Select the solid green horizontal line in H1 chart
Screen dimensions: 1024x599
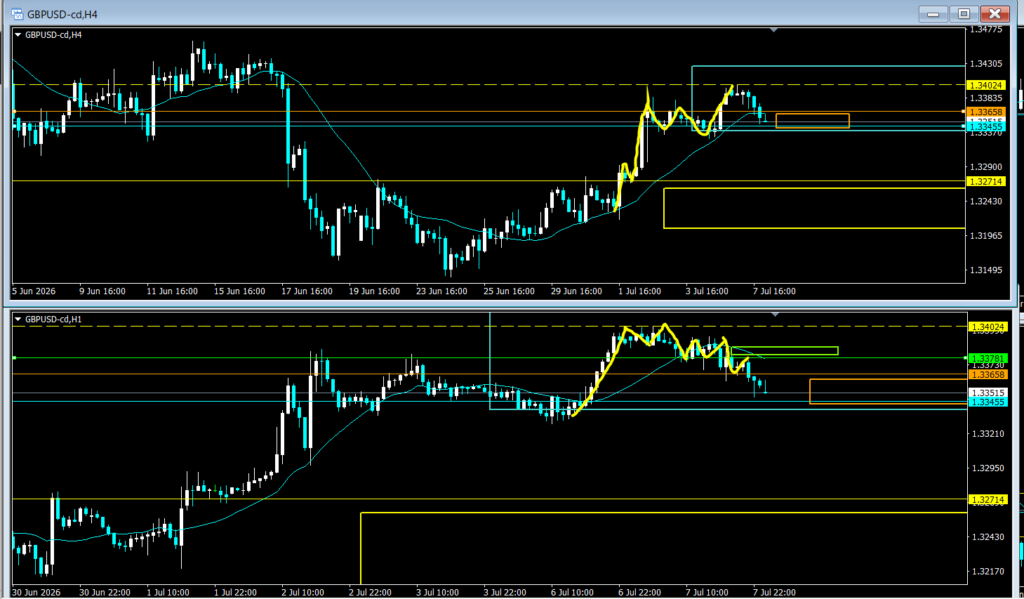(x=490, y=357)
